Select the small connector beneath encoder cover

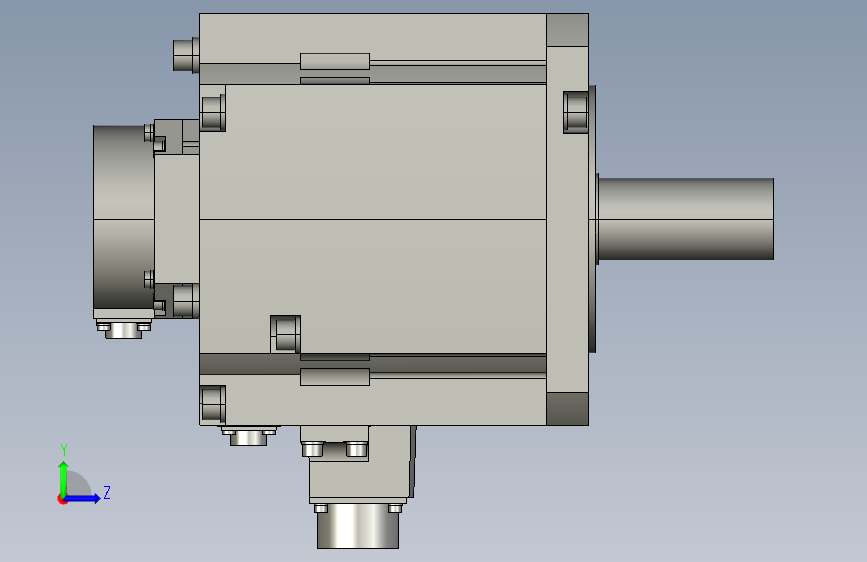tap(124, 330)
